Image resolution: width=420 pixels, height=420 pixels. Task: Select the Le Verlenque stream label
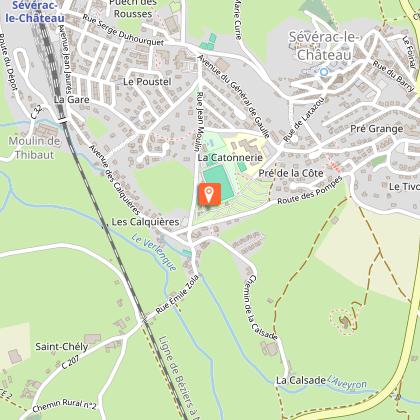154,252
